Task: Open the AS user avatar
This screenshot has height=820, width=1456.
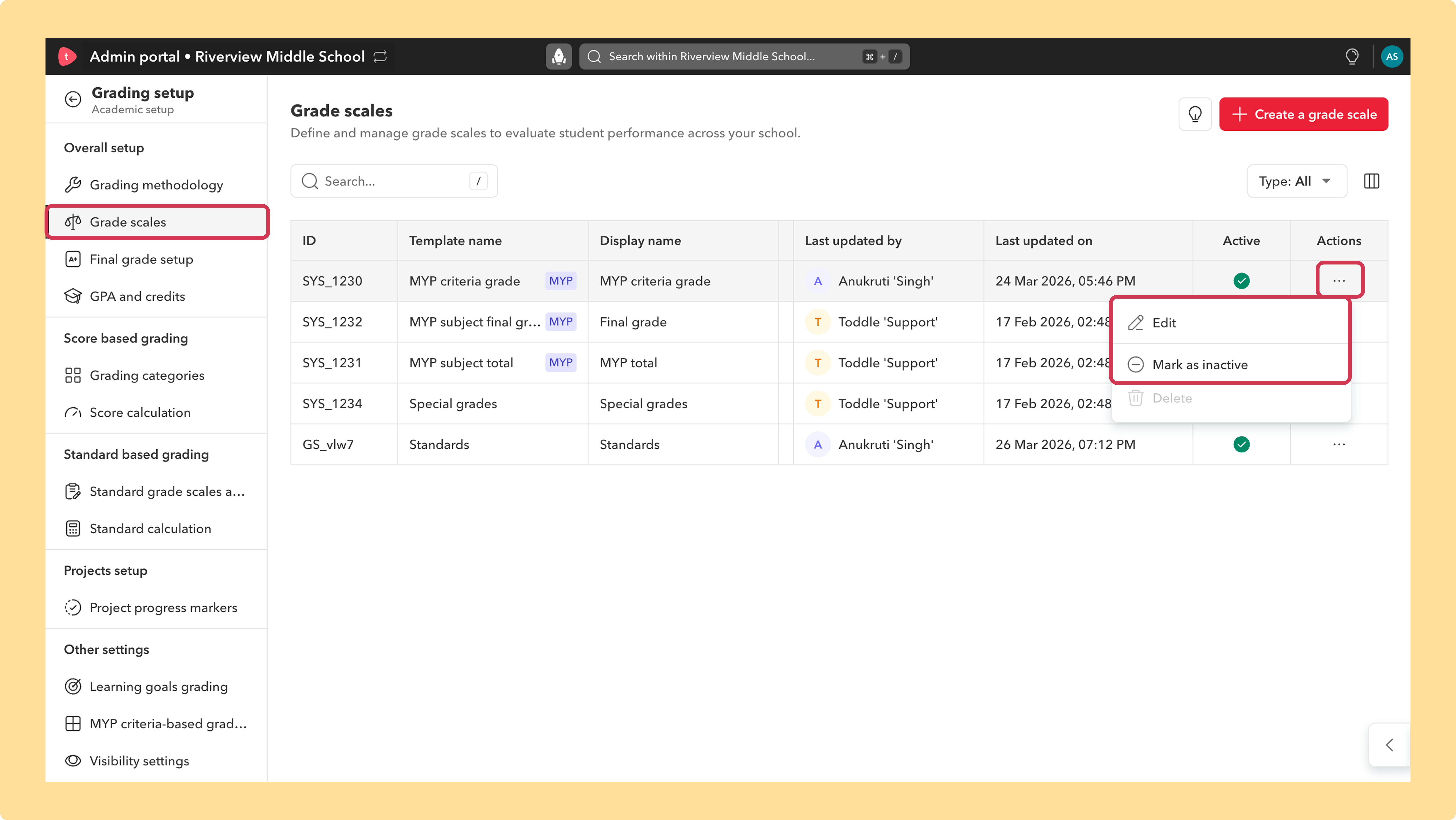Action: (1392, 56)
